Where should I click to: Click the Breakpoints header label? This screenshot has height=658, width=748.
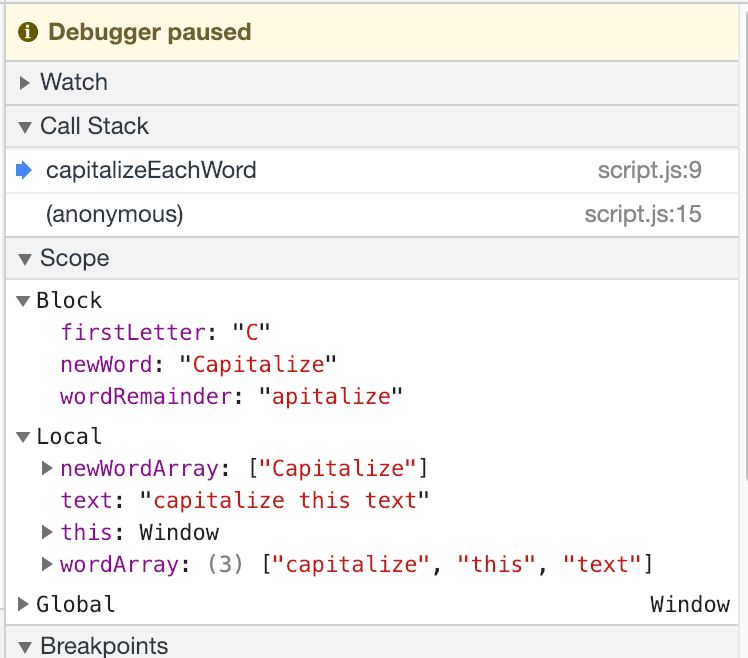click(104, 646)
